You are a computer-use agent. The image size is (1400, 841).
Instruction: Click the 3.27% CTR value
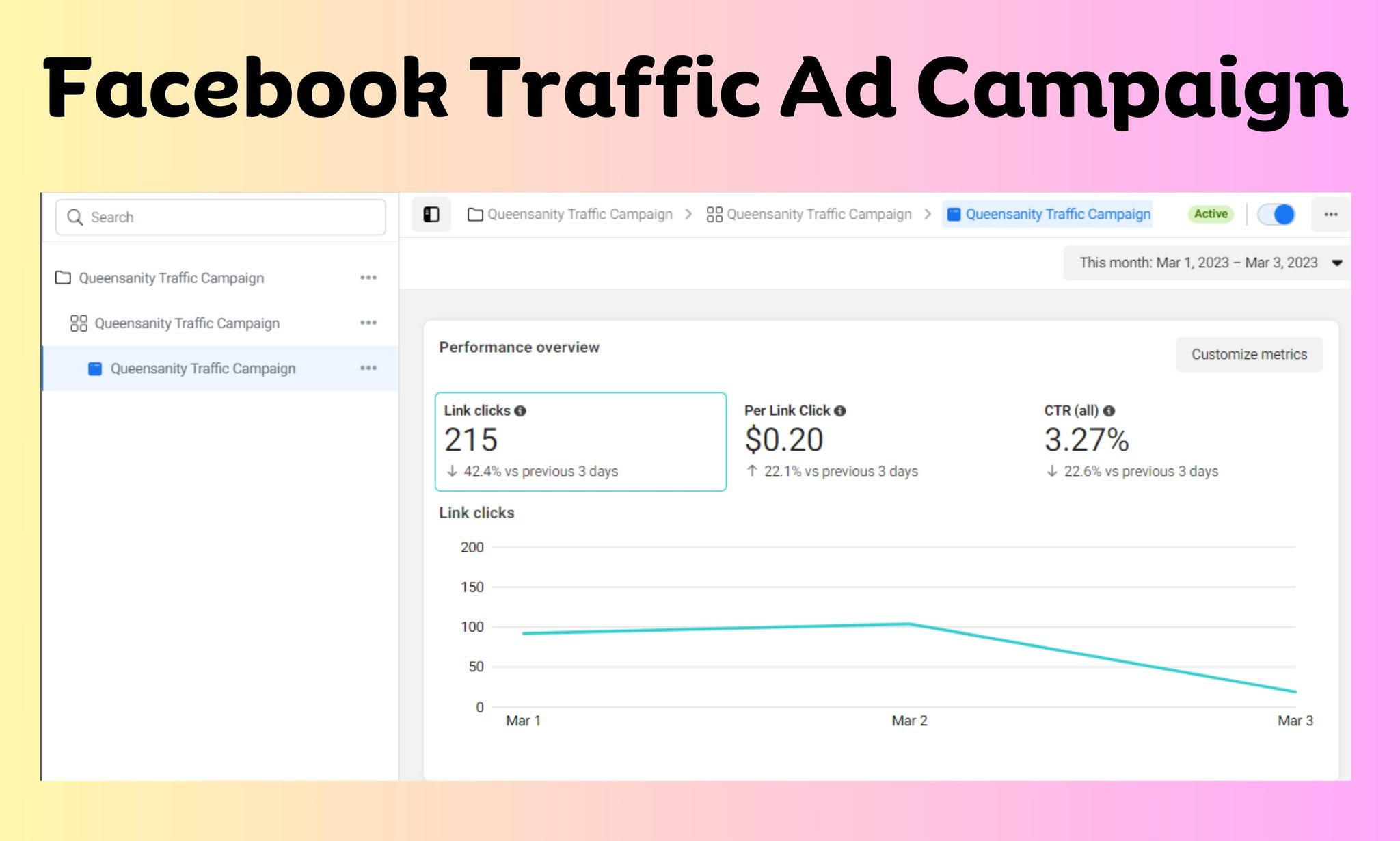[x=1086, y=440]
